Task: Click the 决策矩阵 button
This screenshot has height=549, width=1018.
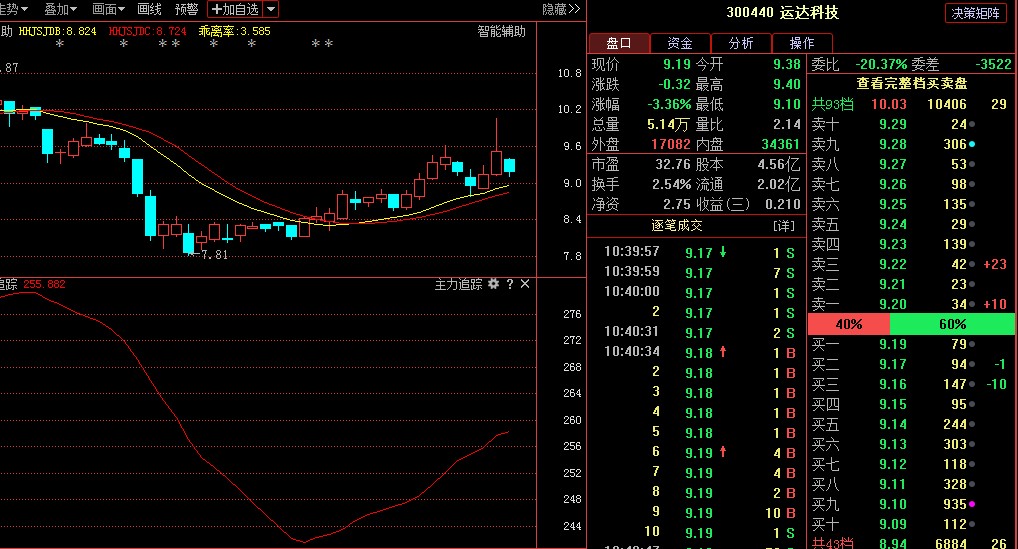Action: (976, 13)
